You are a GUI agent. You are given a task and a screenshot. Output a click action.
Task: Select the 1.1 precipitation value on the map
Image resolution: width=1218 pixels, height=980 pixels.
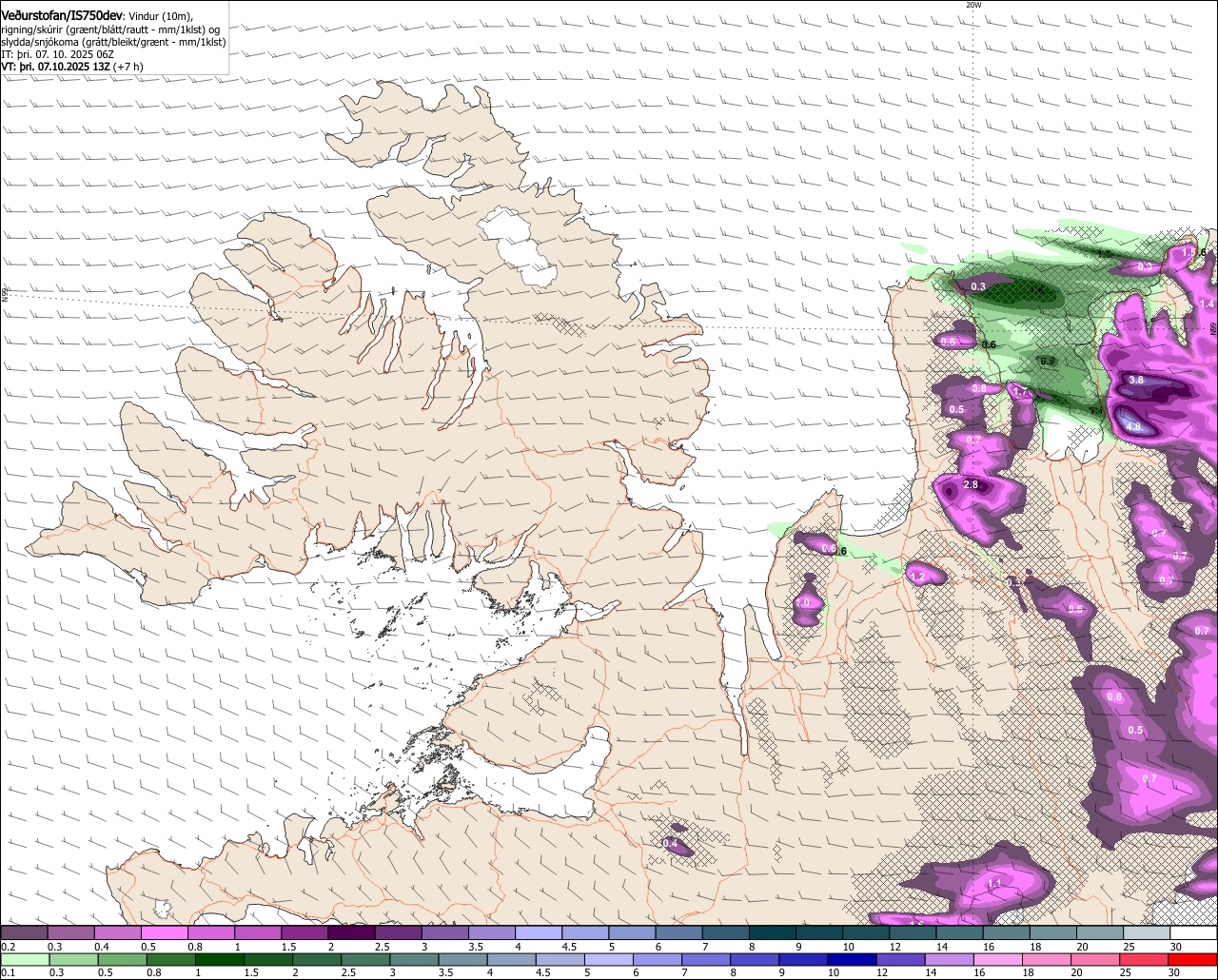[x=995, y=884]
